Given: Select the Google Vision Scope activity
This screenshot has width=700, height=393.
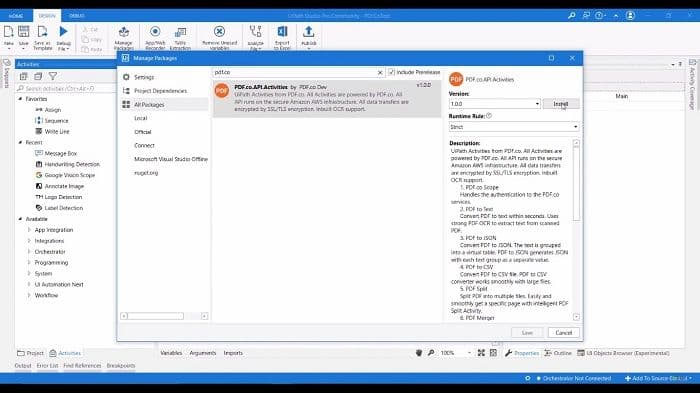Looking at the screenshot, I should [x=70, y=175].
